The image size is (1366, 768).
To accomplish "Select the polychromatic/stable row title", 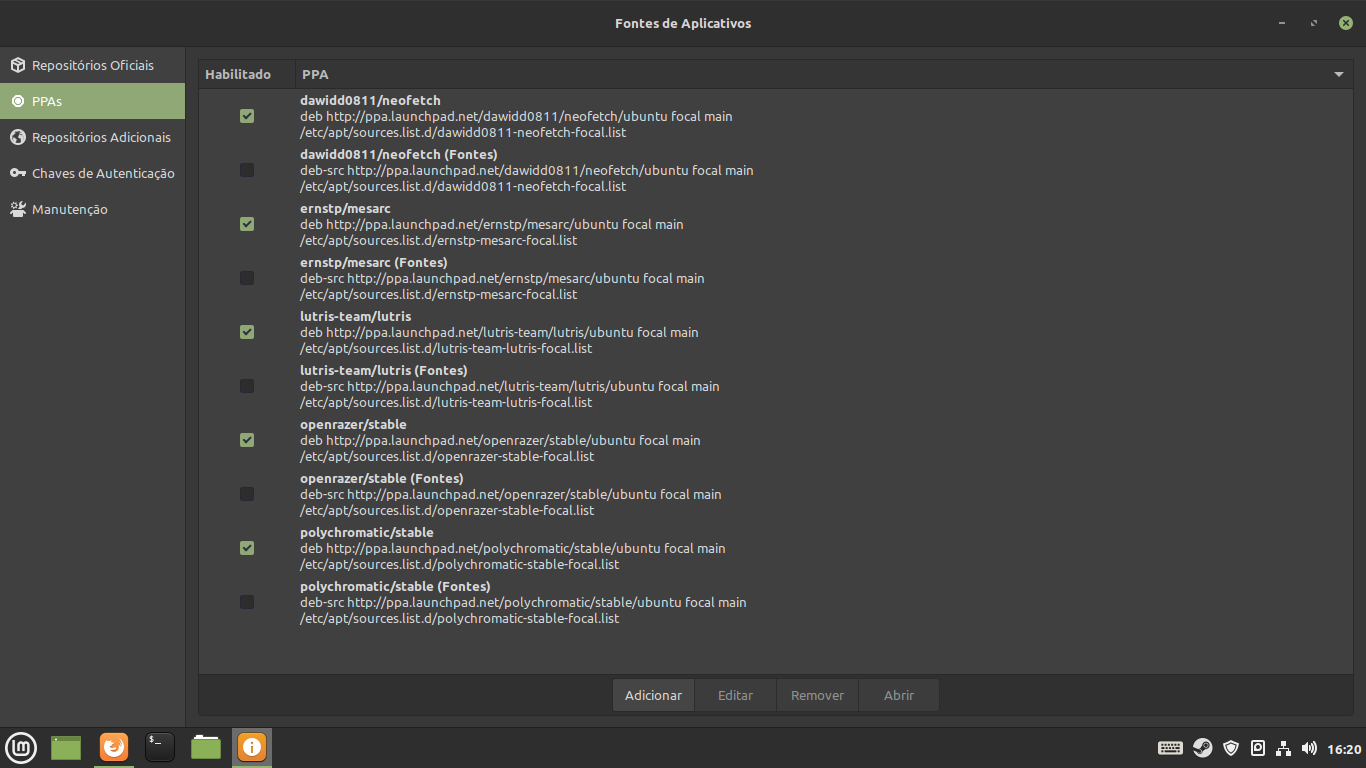I will pyautogui.click(x=367, y=532).
